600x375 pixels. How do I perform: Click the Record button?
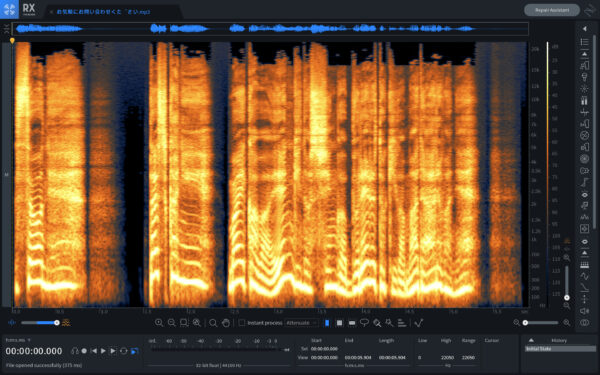pos(85,351)
